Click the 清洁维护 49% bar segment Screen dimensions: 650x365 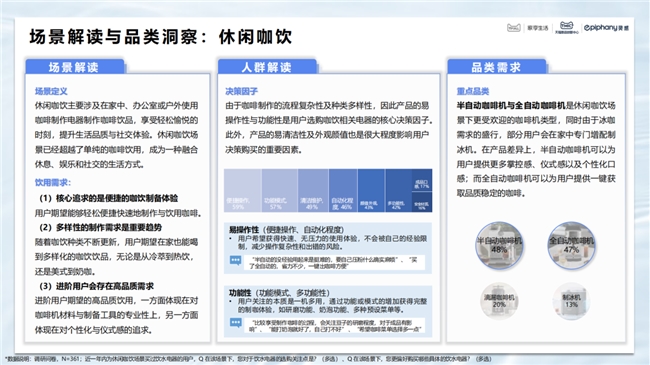click(313, 190)
